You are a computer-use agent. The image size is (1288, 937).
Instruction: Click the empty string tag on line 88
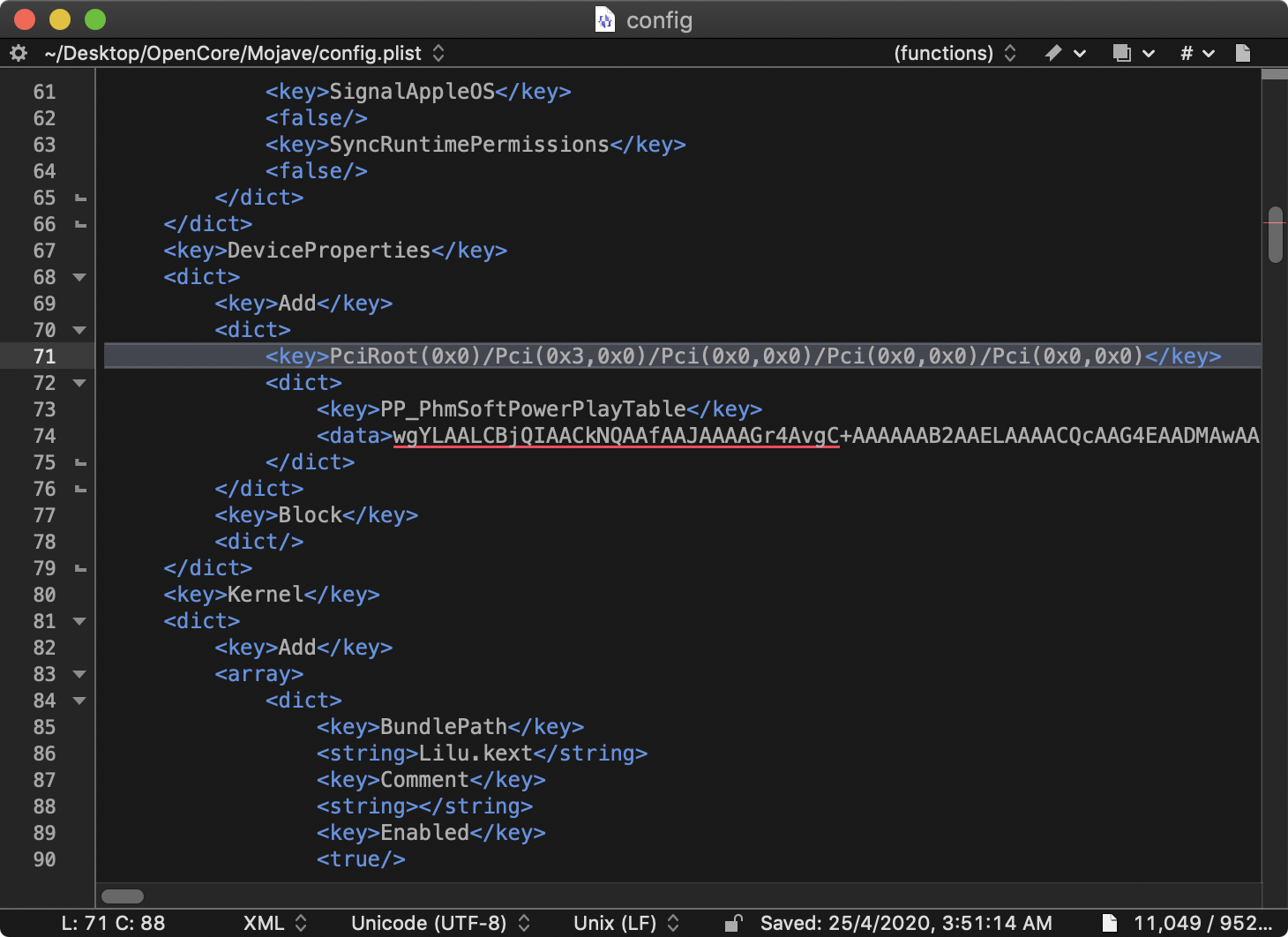click(424, 806)
